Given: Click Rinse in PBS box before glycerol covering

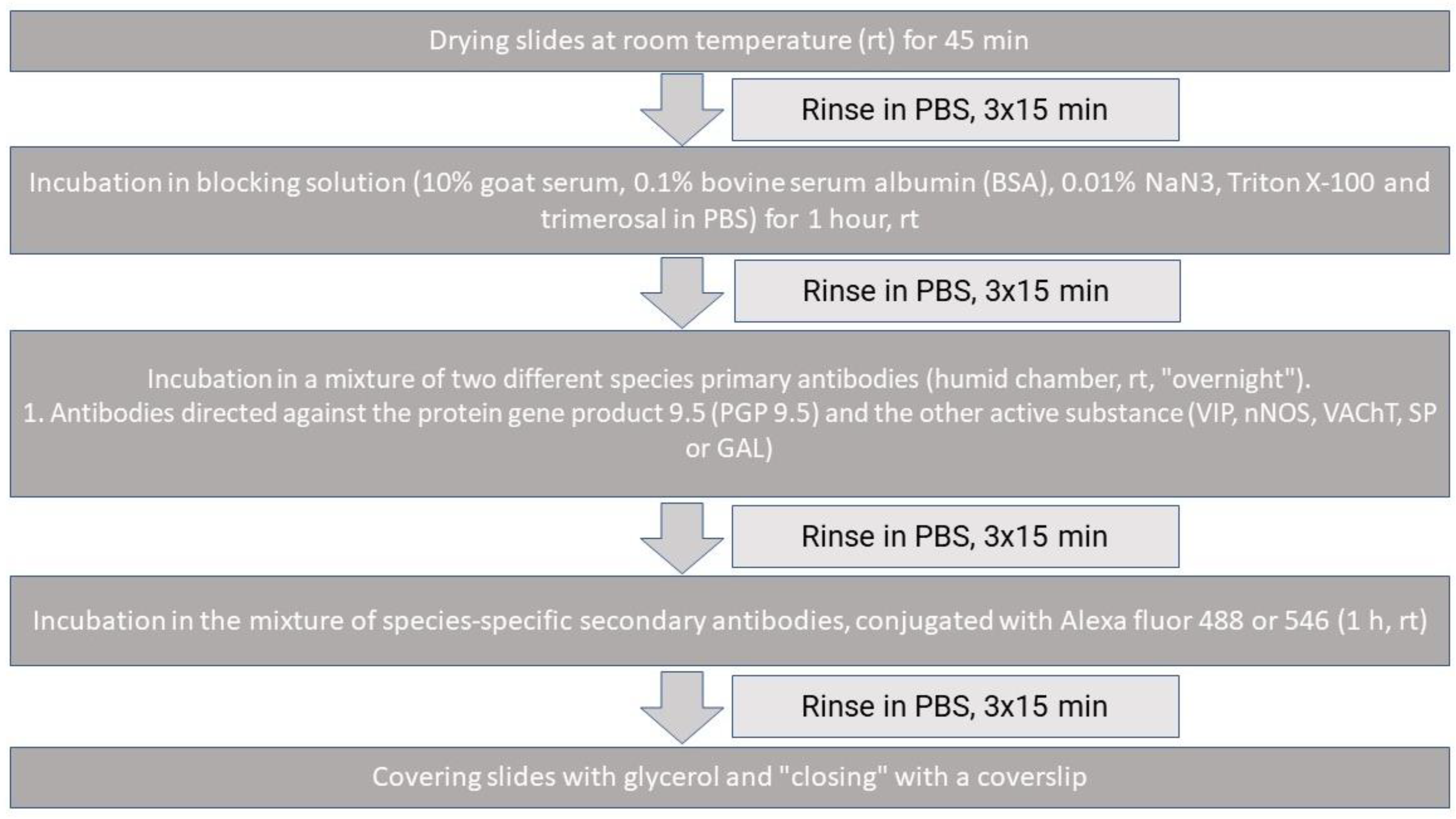Looking at the screenshot, I should tap(955, 706).
